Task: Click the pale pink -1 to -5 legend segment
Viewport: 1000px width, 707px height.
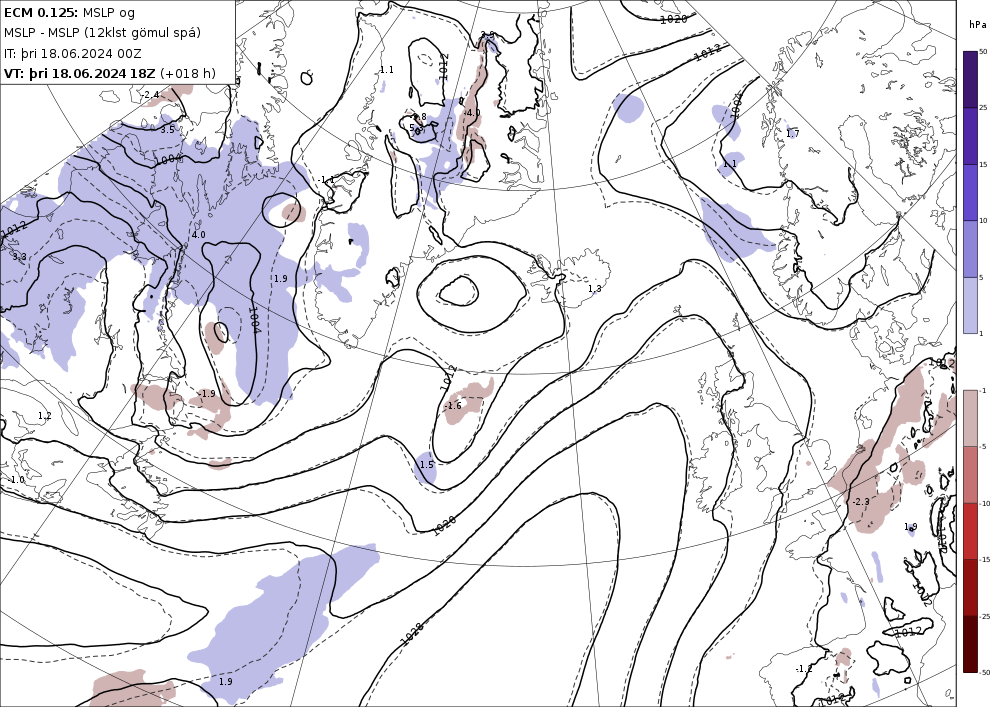Action: [970, 418]
